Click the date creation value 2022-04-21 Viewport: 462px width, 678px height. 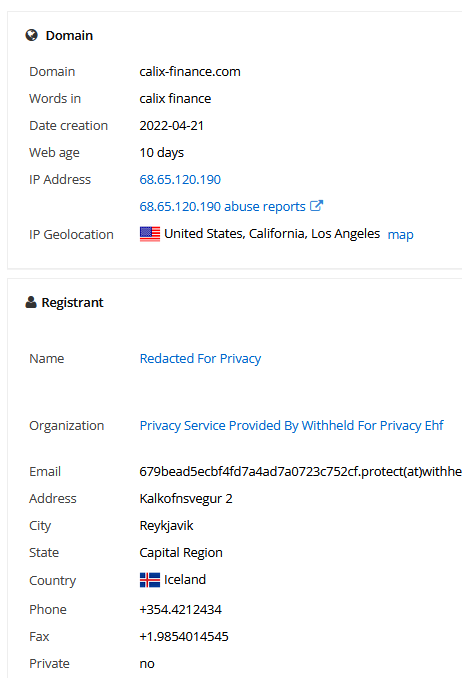click(x=171, y=125)
